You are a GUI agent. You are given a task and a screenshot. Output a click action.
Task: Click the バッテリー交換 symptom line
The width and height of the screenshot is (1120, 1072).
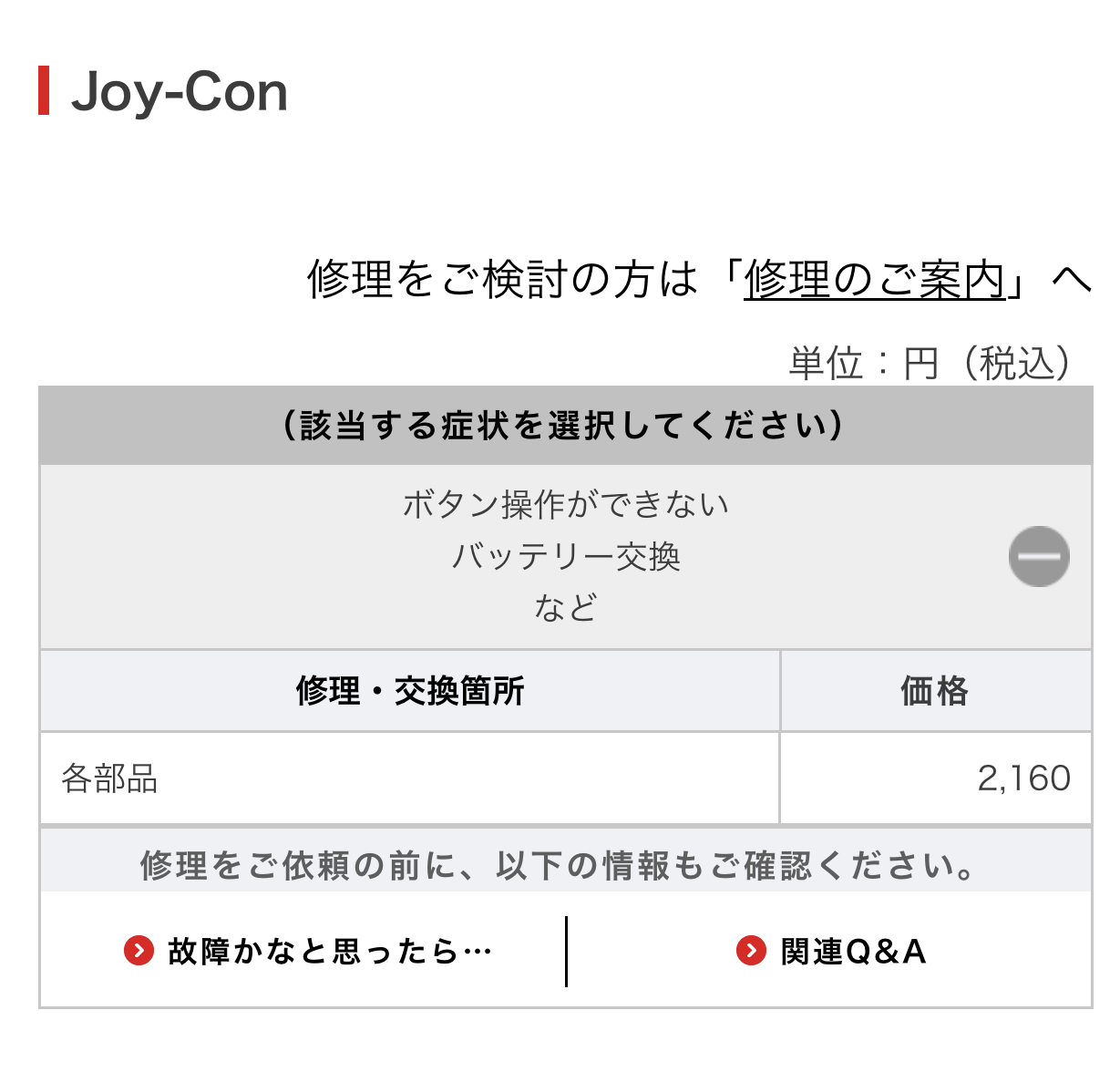coord(565,556)
